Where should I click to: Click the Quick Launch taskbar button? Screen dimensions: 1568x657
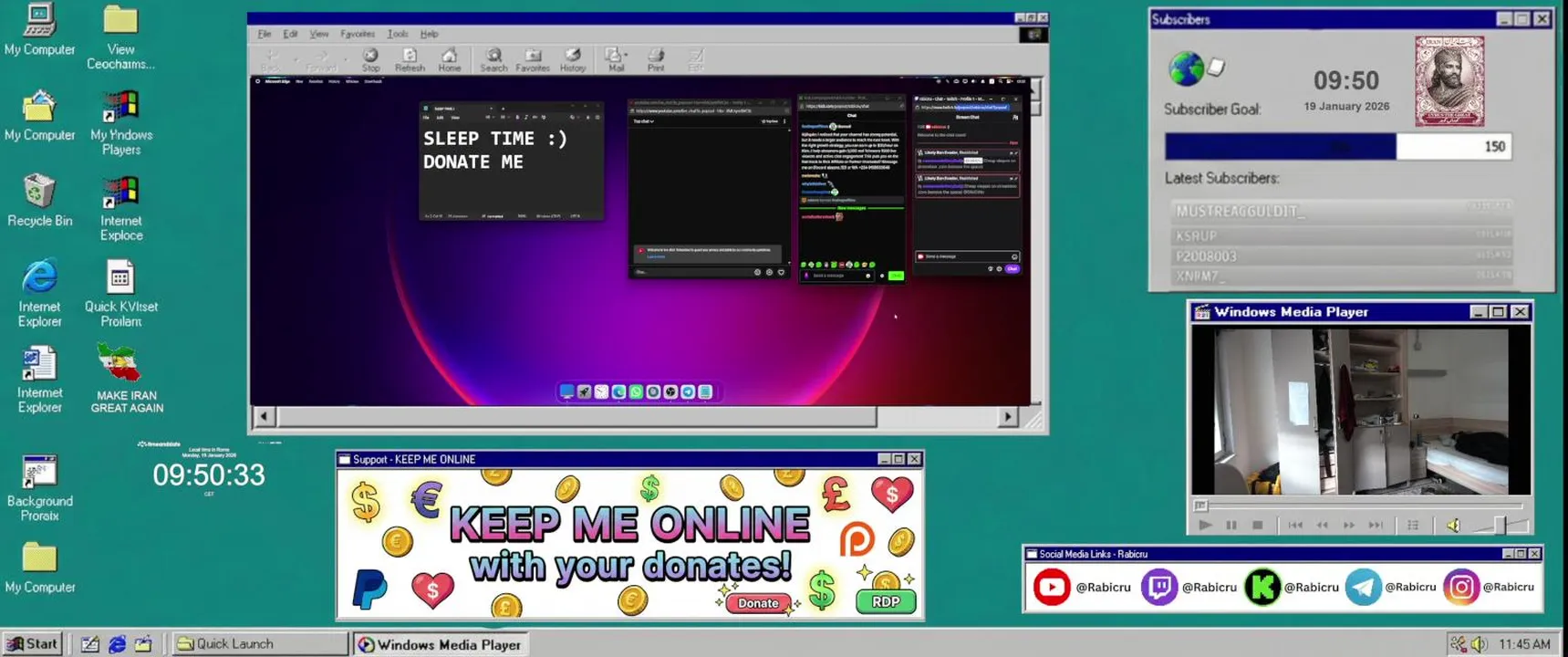[x=260, y=643]
